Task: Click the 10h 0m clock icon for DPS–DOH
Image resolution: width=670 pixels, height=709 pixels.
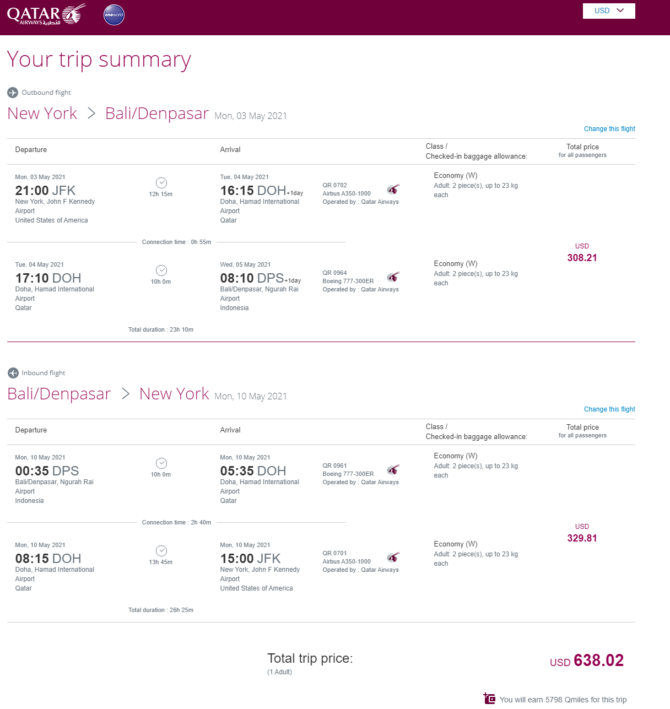Action: [x=161, y=463]
